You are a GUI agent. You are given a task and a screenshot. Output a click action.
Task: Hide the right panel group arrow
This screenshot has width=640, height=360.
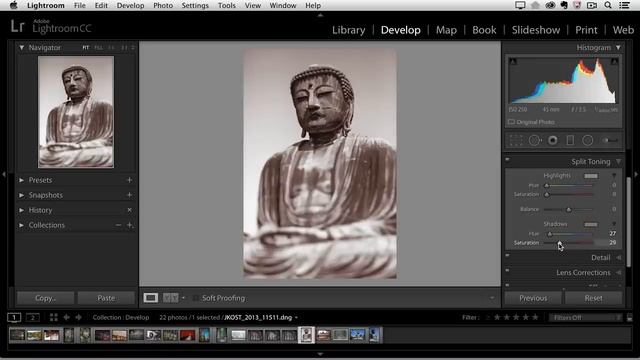[636, 174]
